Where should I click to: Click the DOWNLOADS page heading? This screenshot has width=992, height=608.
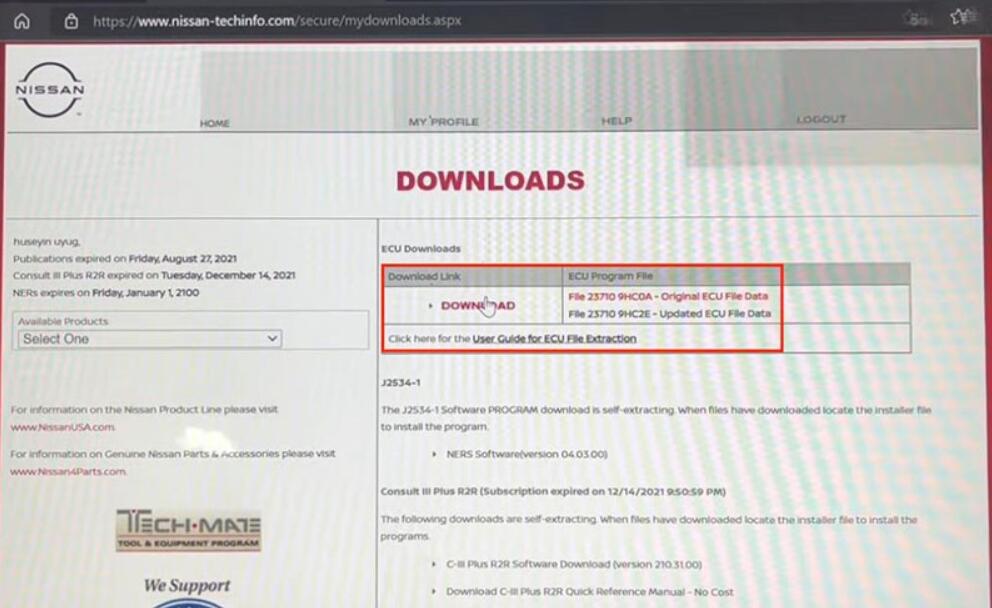click(490, 181)
